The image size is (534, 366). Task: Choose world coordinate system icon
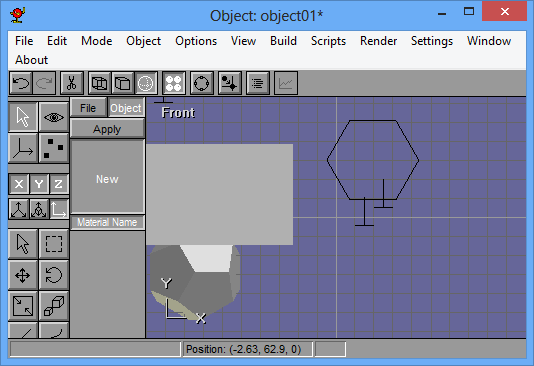point(19,209)
